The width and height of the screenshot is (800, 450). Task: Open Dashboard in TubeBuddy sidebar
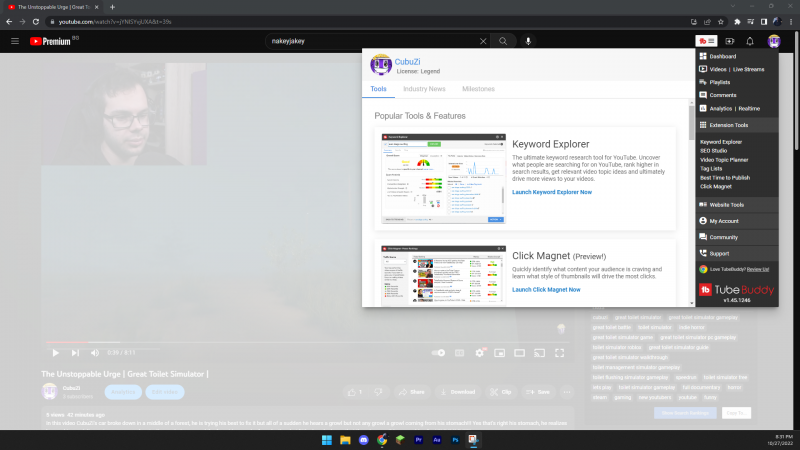click(x=722, y=56)
